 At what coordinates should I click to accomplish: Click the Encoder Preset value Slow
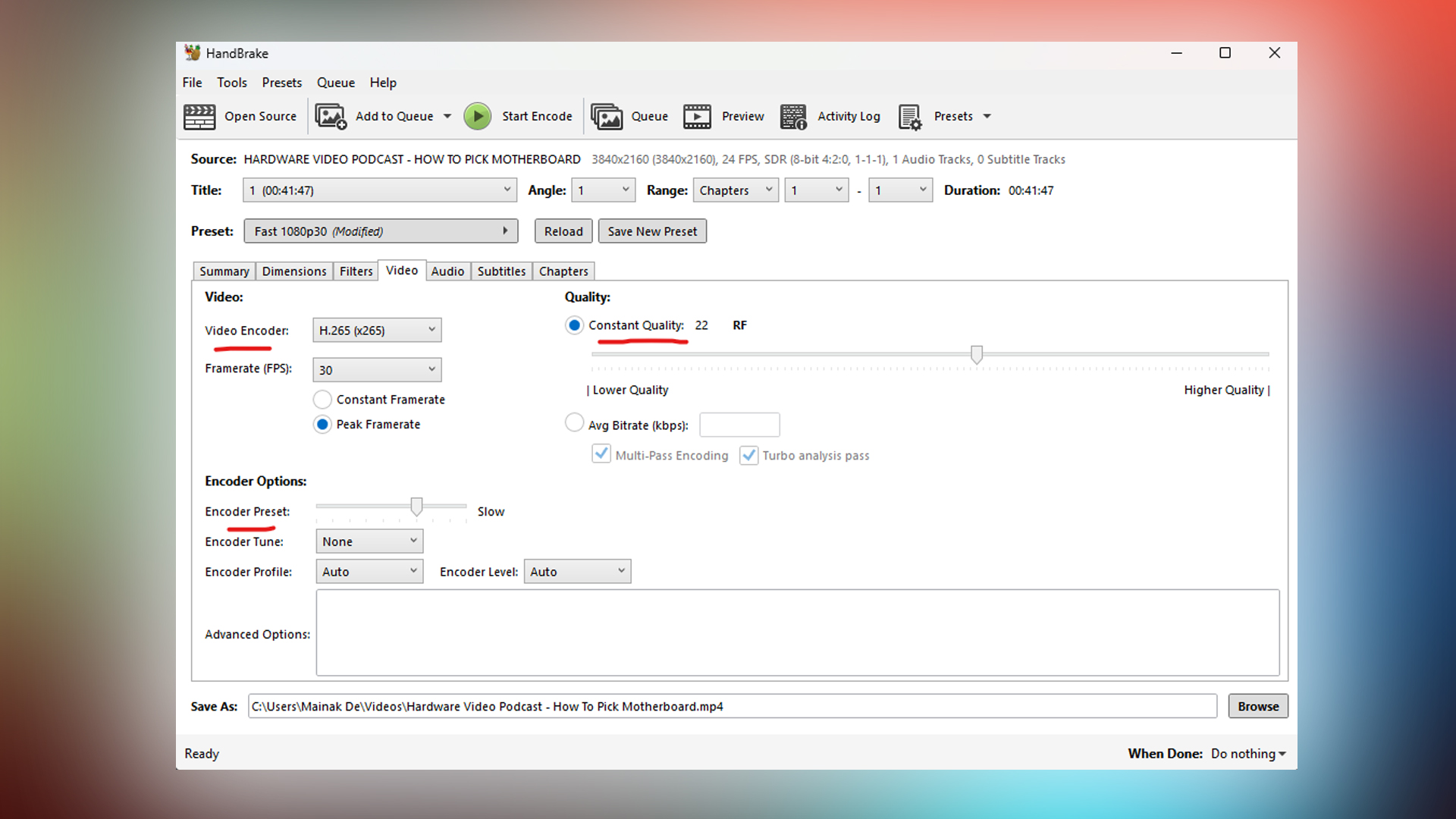coord(491,512)
